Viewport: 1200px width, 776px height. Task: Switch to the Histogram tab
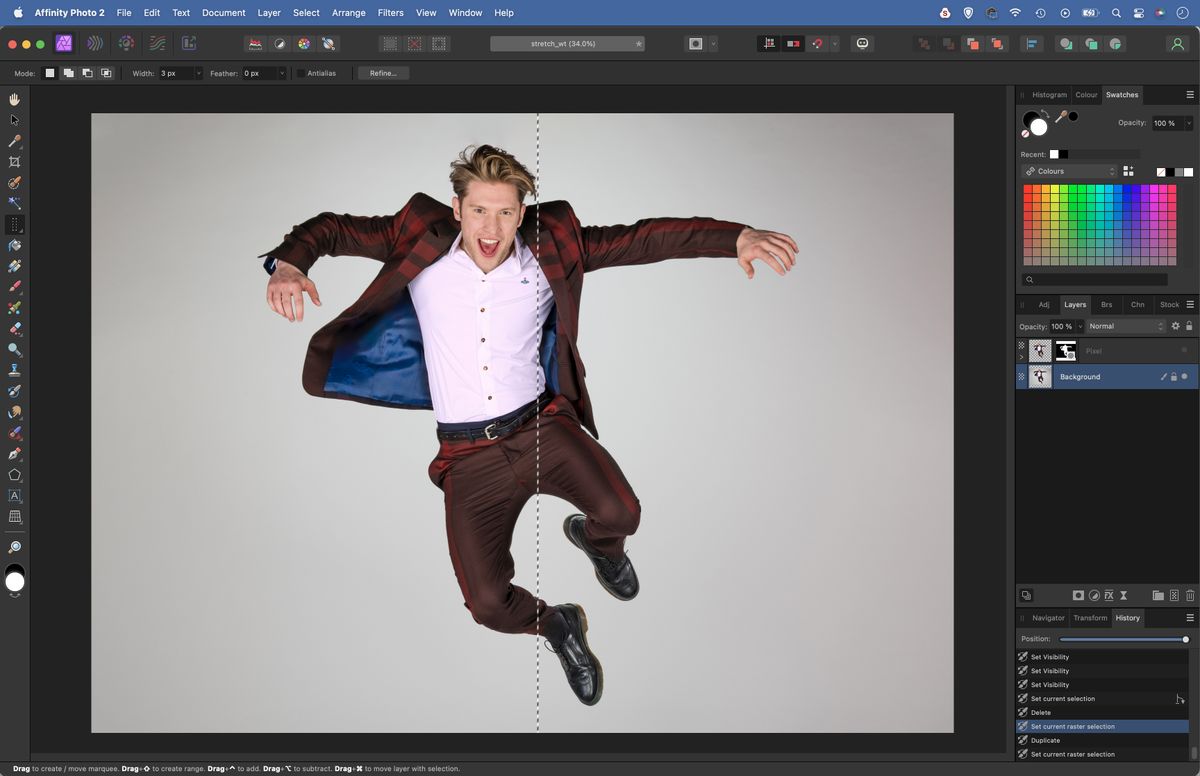point(1050,94)
